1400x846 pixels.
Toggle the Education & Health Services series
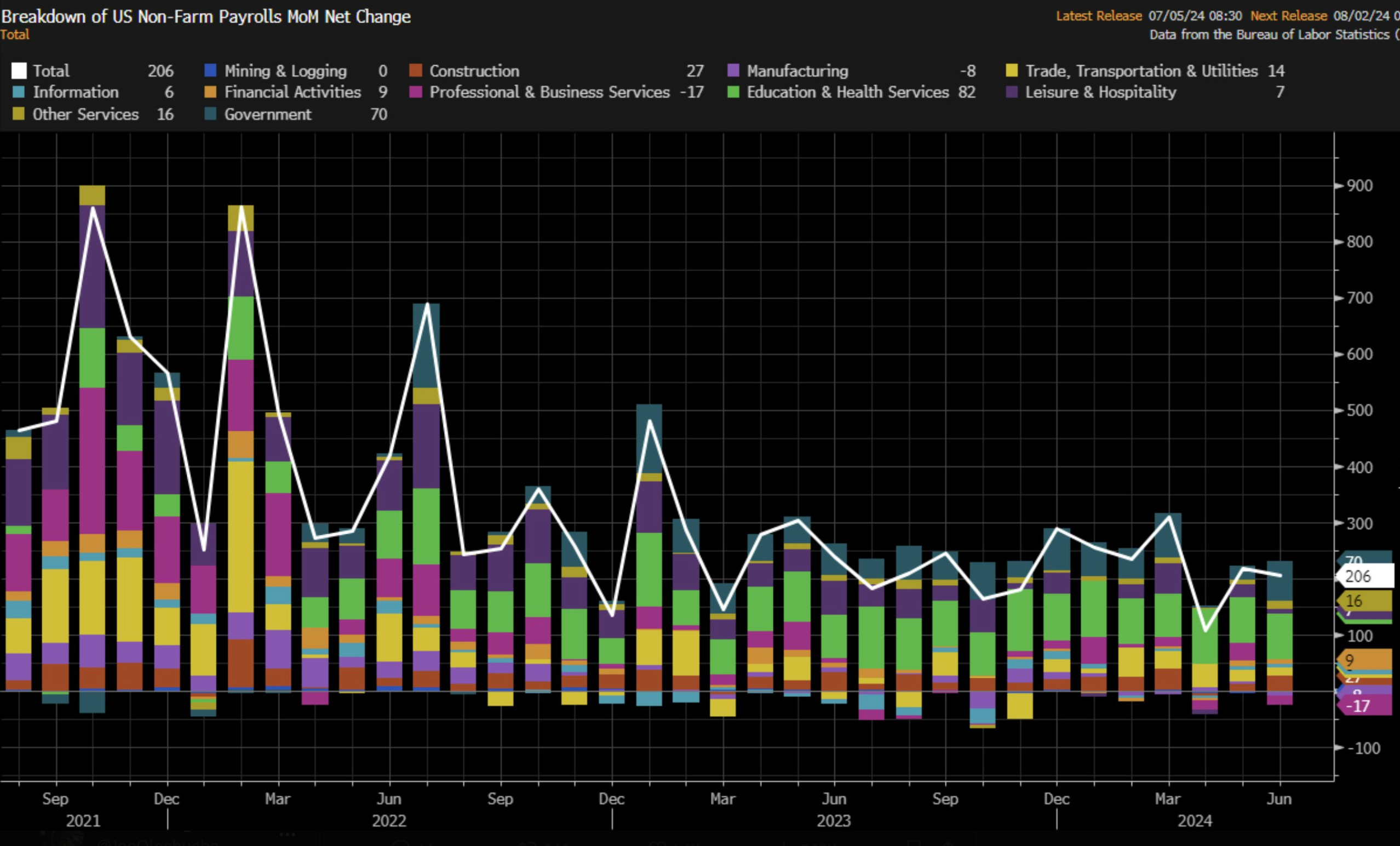click(847, 92)
